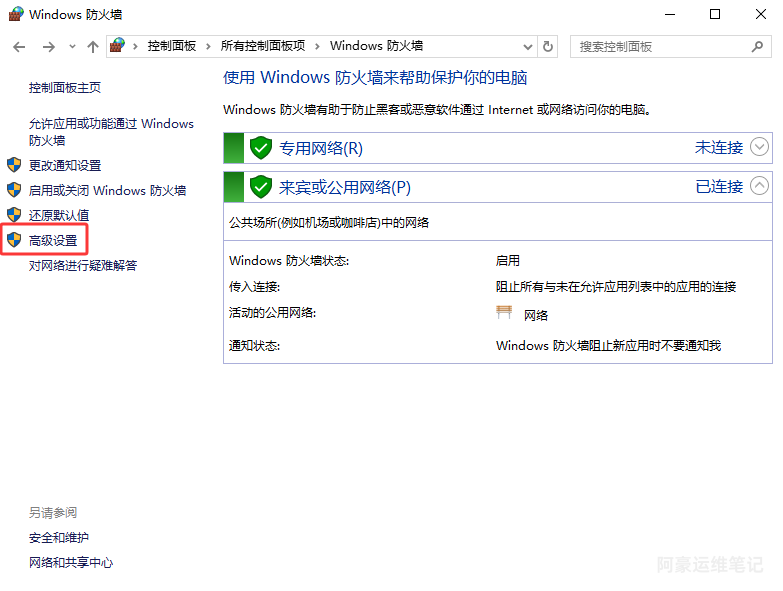Open 高级设置 link
The height and width of the screenshot is (591, 783).
click(53, 241)
